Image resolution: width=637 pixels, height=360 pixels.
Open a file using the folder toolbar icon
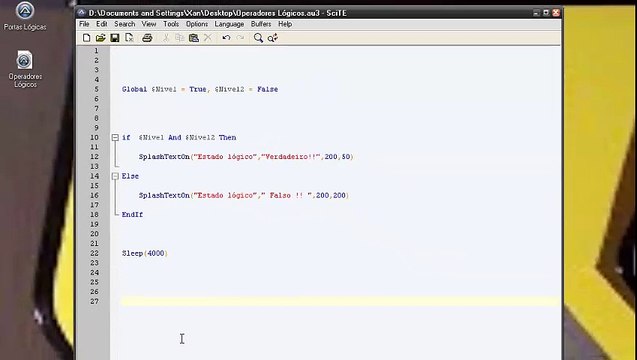(100, 38)
